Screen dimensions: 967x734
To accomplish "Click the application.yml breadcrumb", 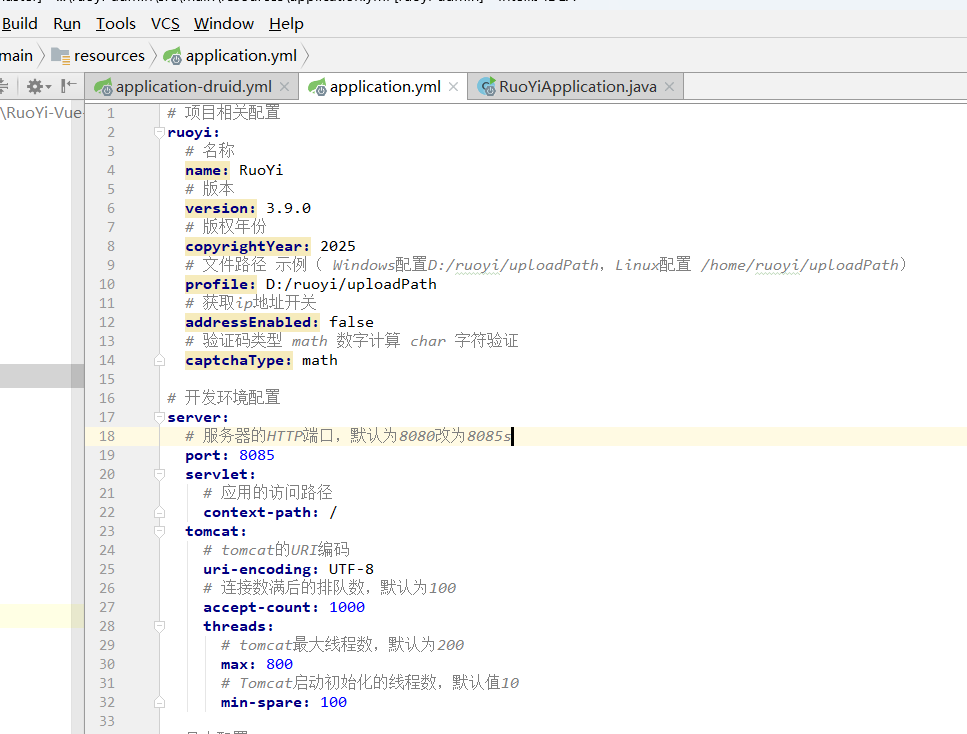I will tap(231, 56).
